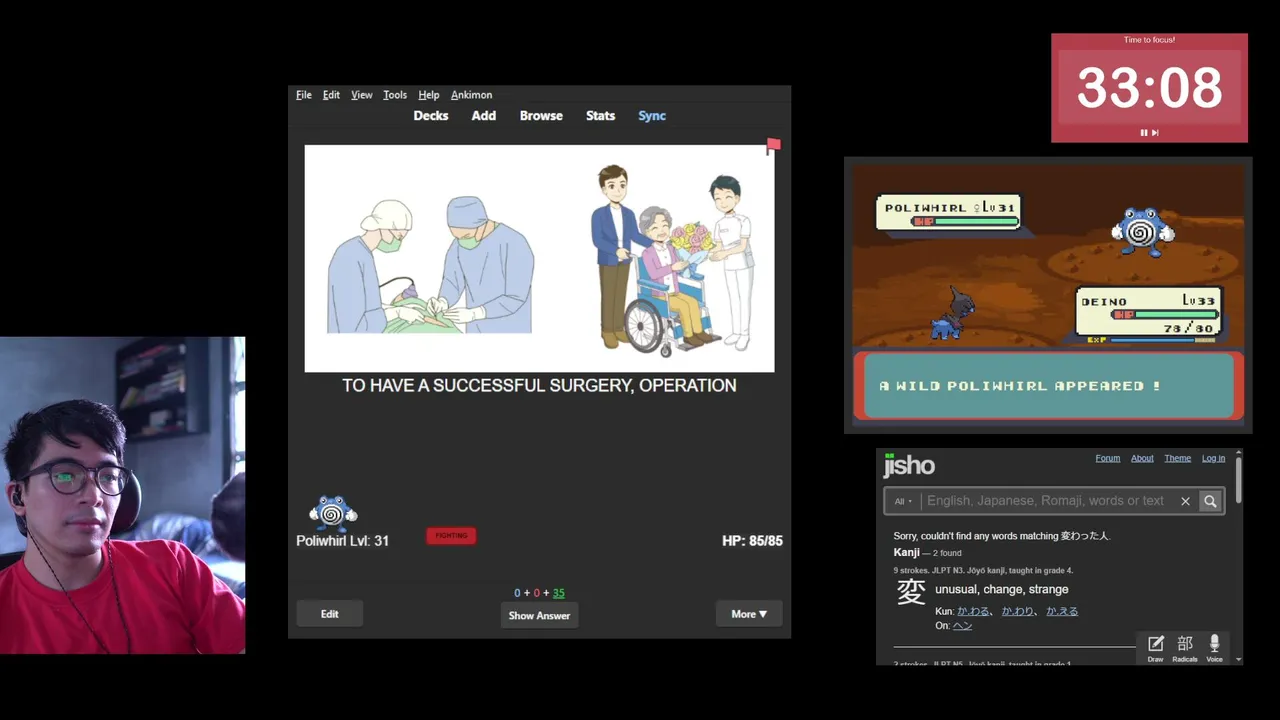Click the 'HP: 85/85' text
This screenshot has height=720, width=1280.
point(752,541)
